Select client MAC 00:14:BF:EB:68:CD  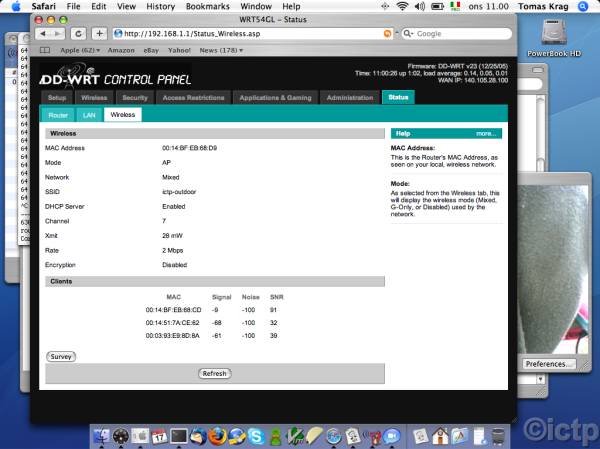(173, 310)
